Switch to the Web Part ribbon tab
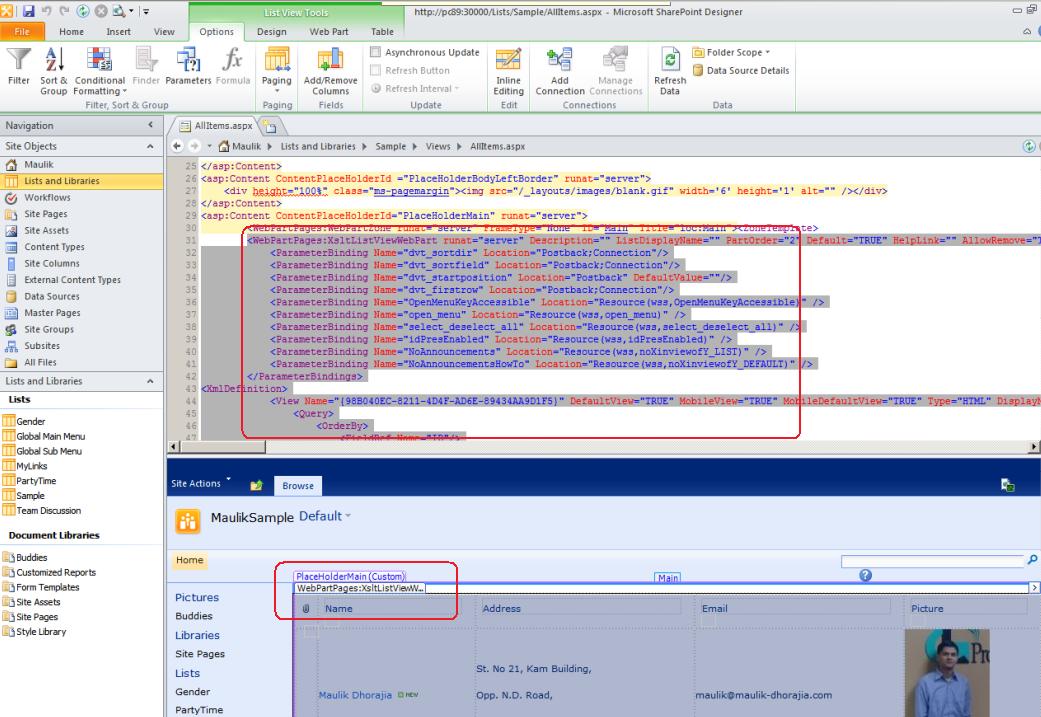The width and height of the screenshot is (1041, 717). (329, 31)
